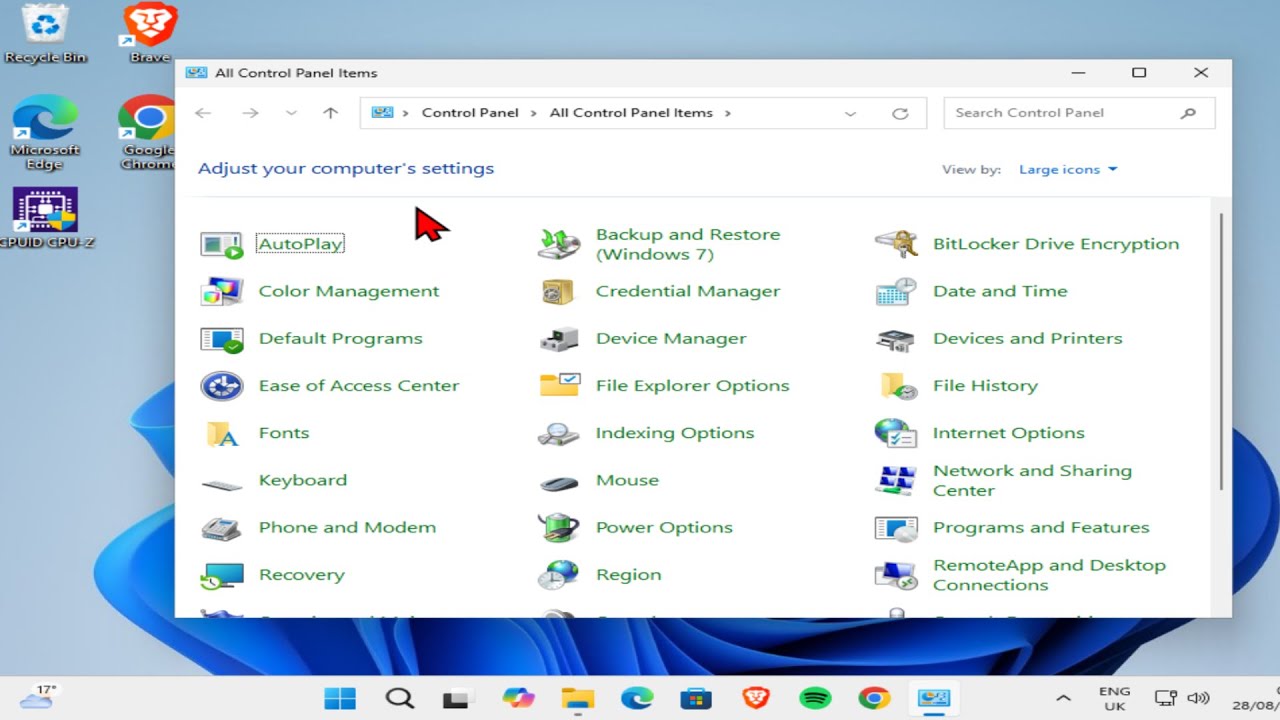The height and width of the screenshot is (720, 1280).
Task: Open the Region globe icon
Action: (x=558, y=575)
